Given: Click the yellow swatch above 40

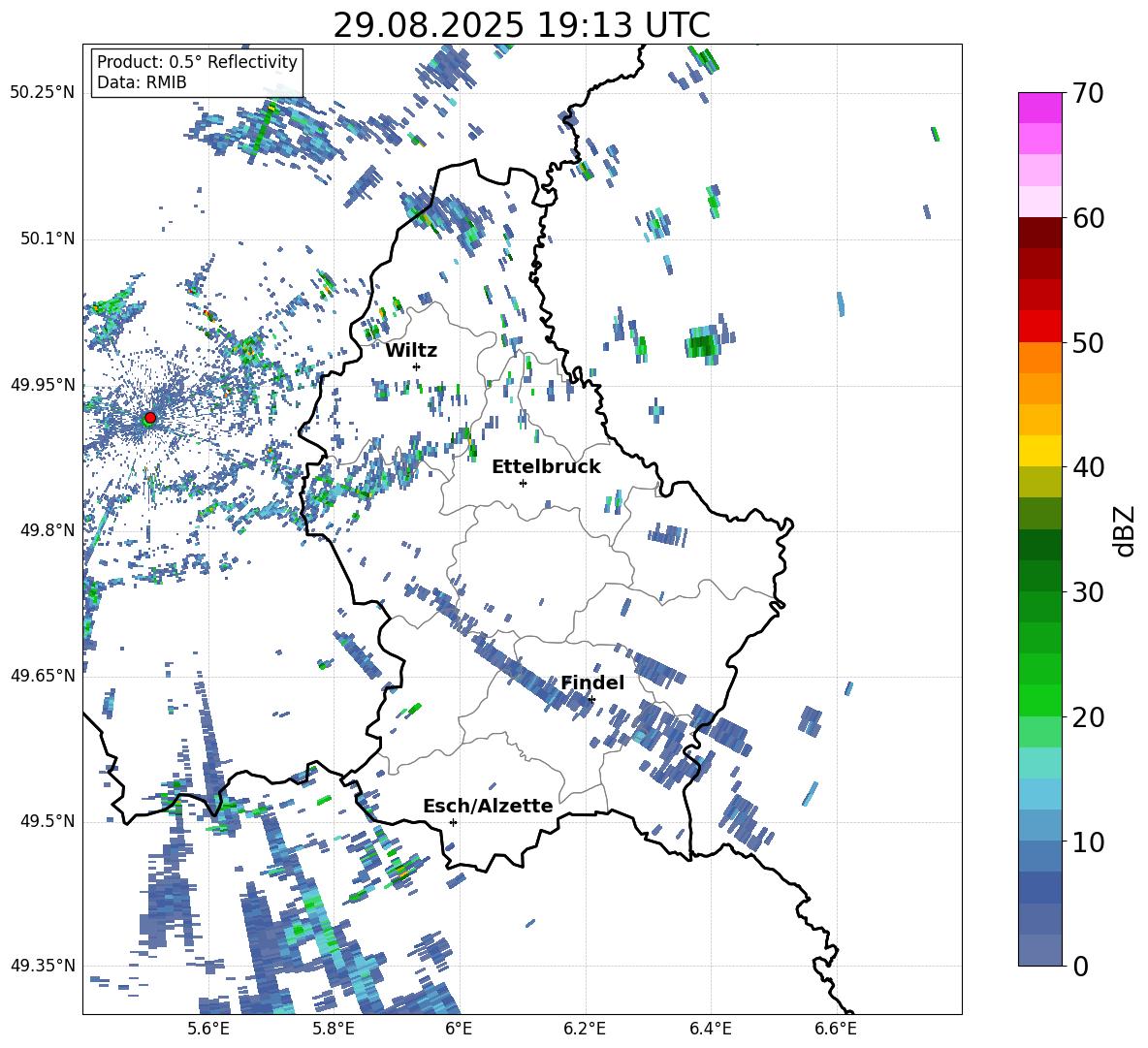Looking at the screenshot, I should [x=1039, y=451].
